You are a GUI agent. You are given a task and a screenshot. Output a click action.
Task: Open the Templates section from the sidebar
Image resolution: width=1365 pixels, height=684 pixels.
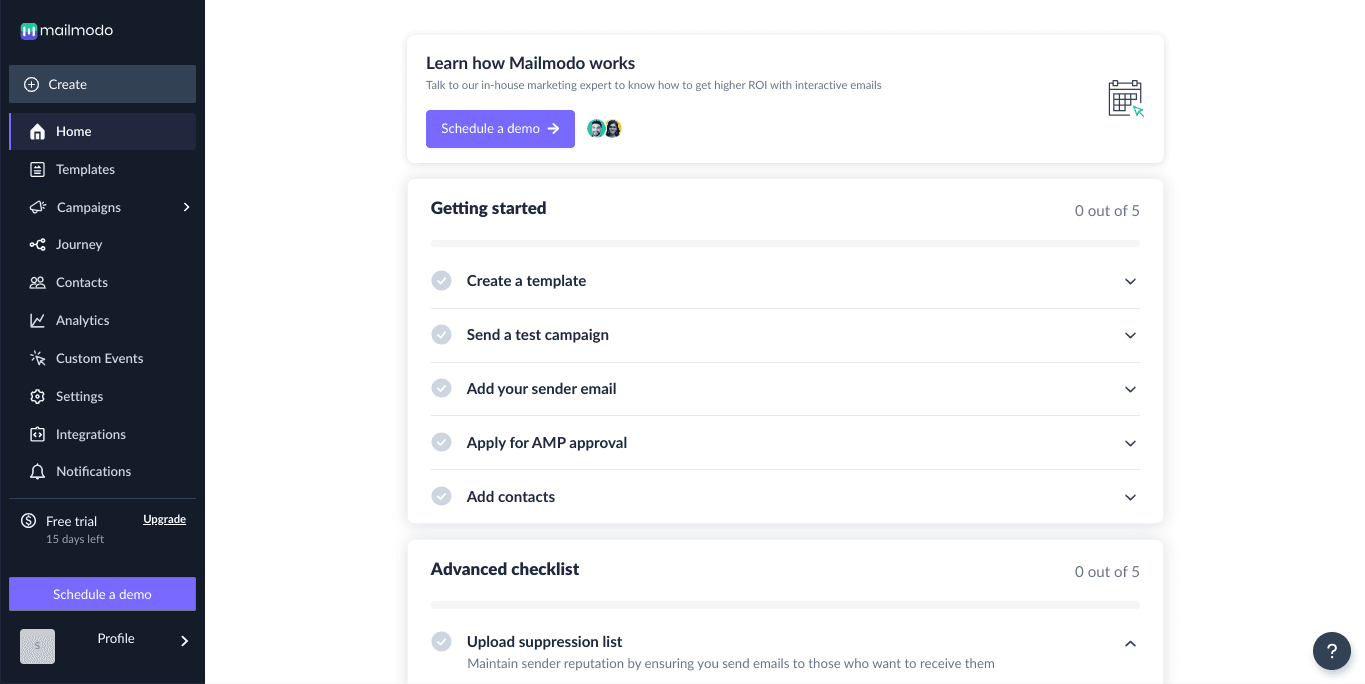pos(85,169)
